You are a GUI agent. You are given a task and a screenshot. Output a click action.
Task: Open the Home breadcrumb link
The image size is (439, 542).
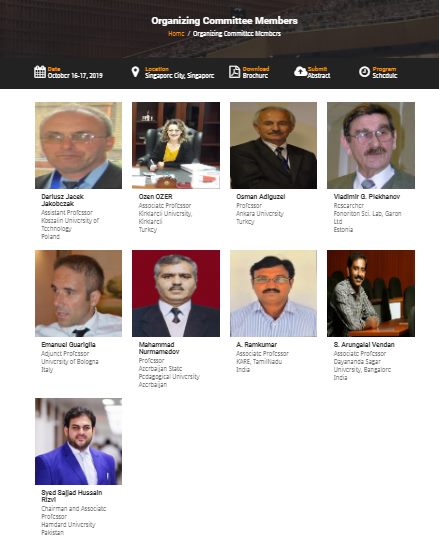coord(176,34)
